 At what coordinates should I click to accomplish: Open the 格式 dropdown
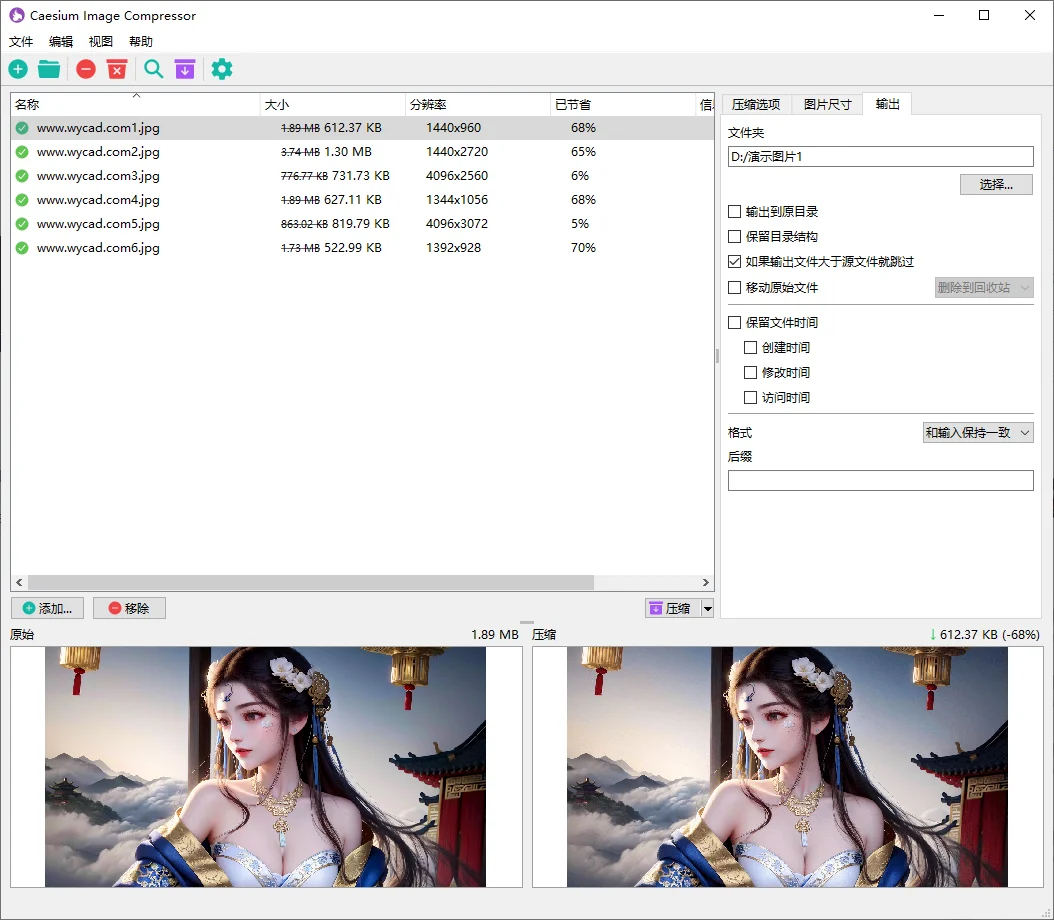click(x=977, y=432)
